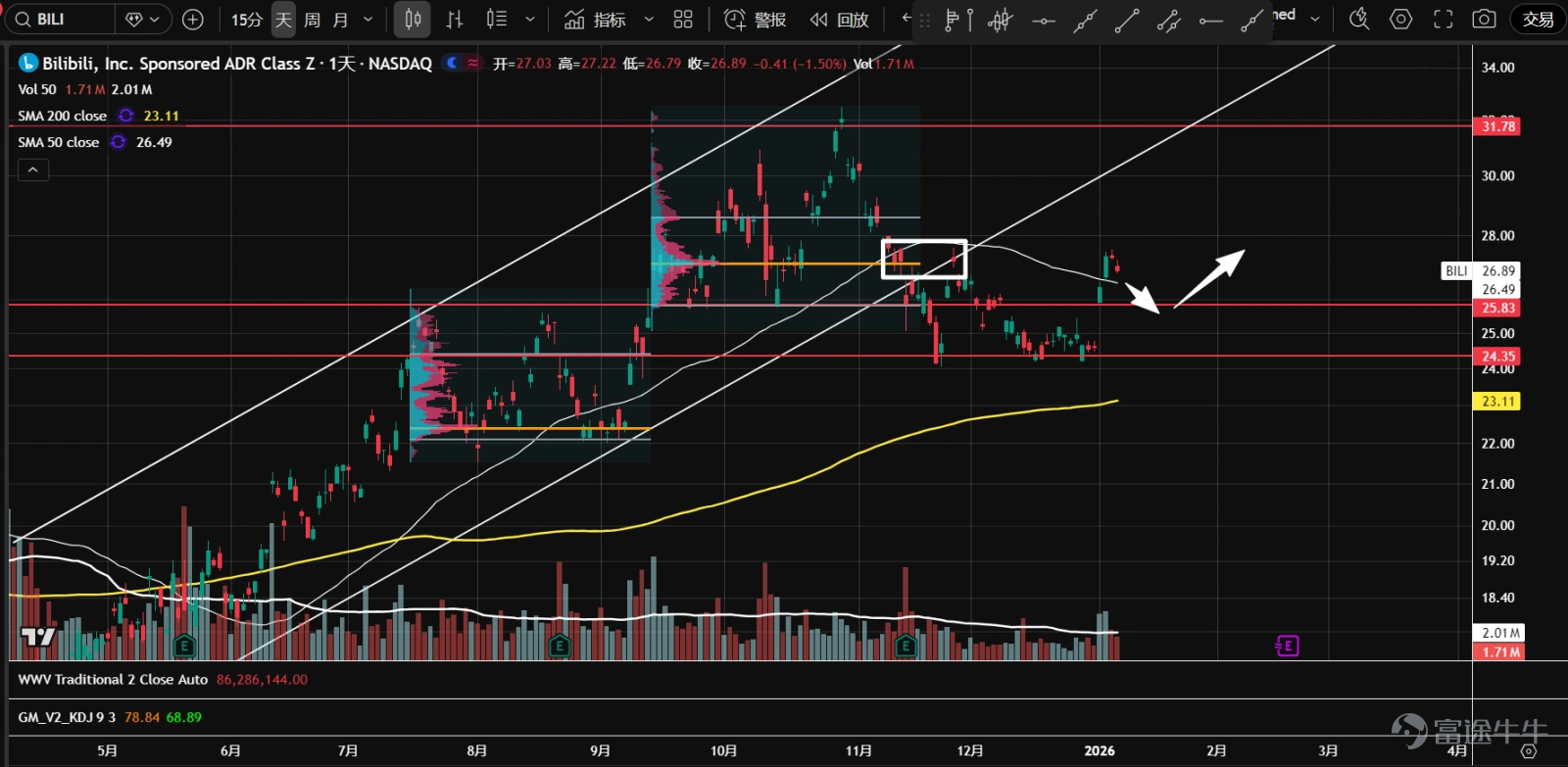
Task: Expand the chart type dropdown arrow
Action: click(530, 19)
